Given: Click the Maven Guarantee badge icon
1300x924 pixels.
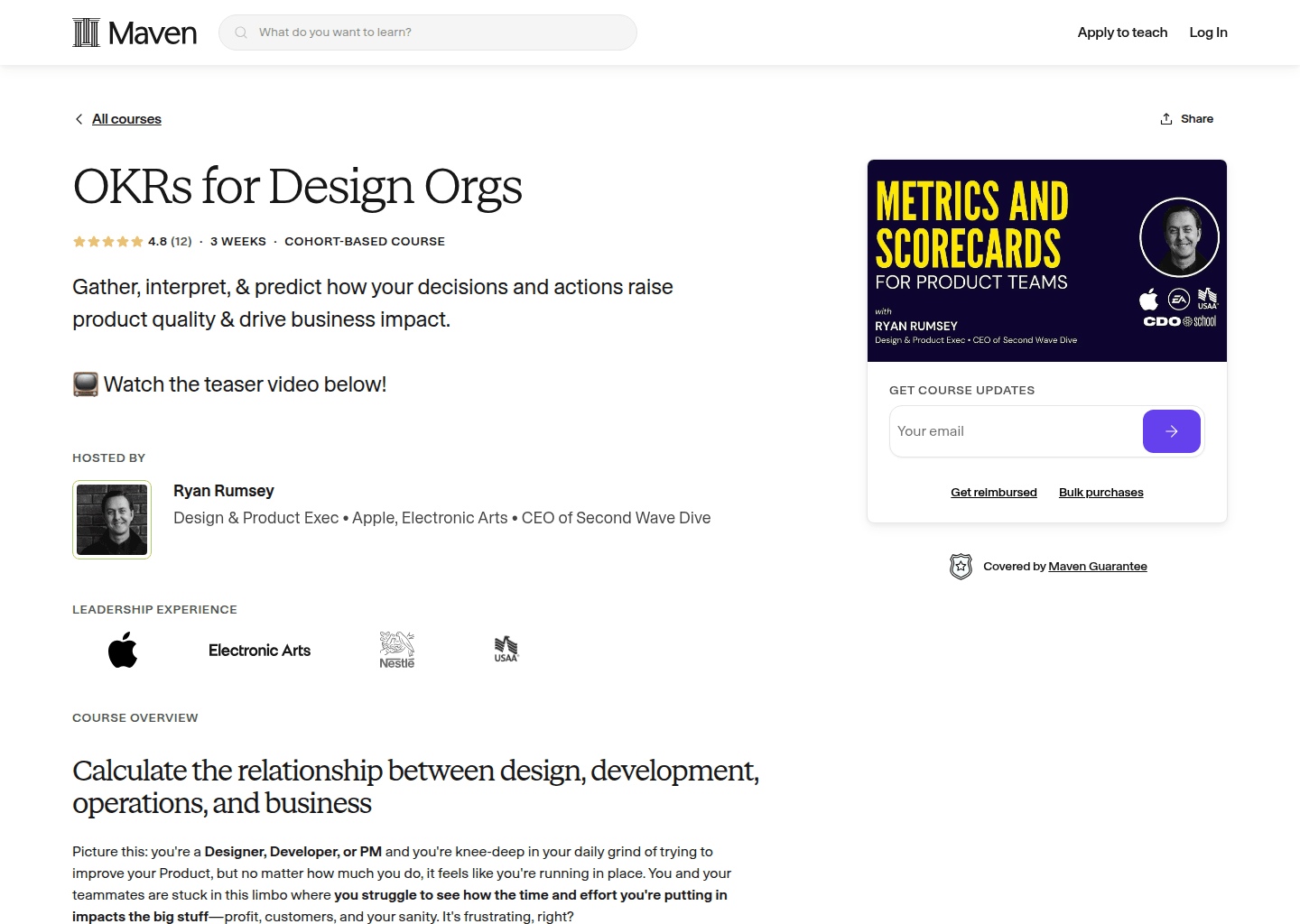Looking at the screenshot, I should [961, 566].
